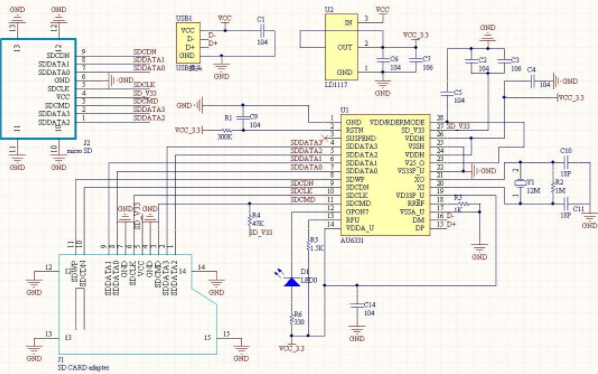Click capacitor C9 104 symbol

click(x=243, y=118)
